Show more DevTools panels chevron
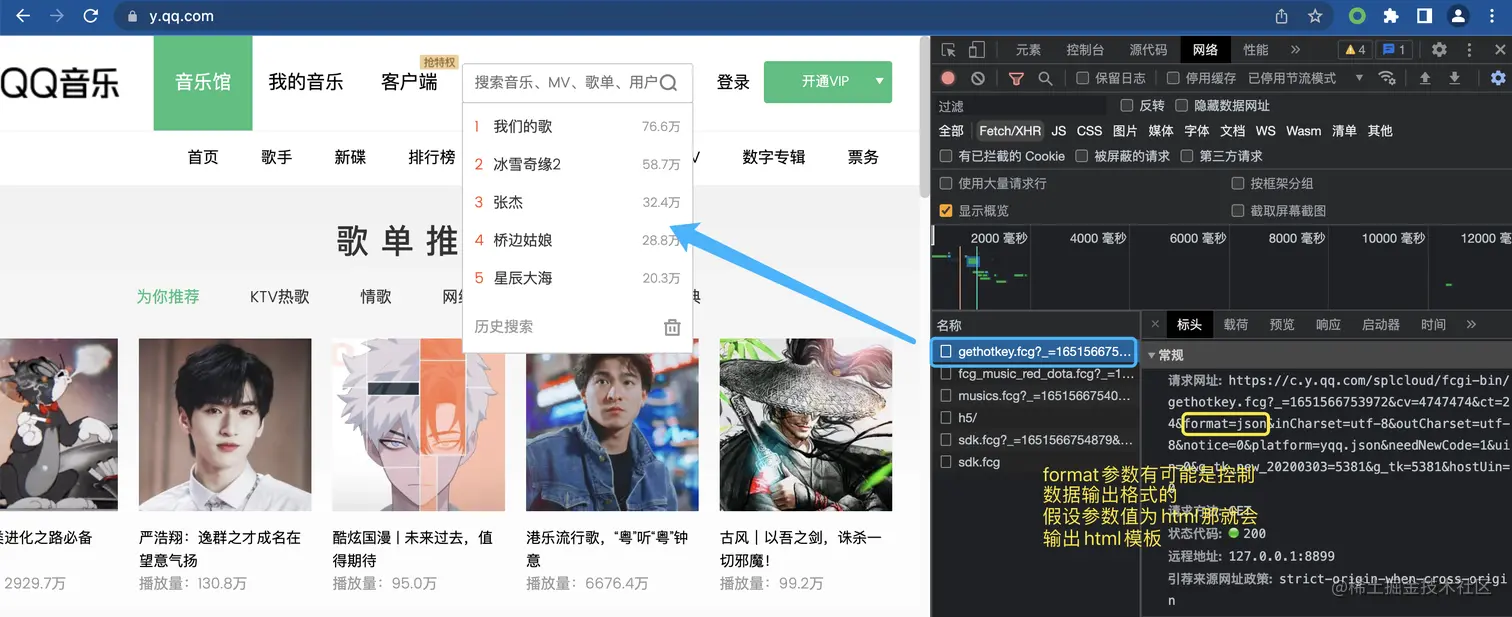 point(1295,50)
